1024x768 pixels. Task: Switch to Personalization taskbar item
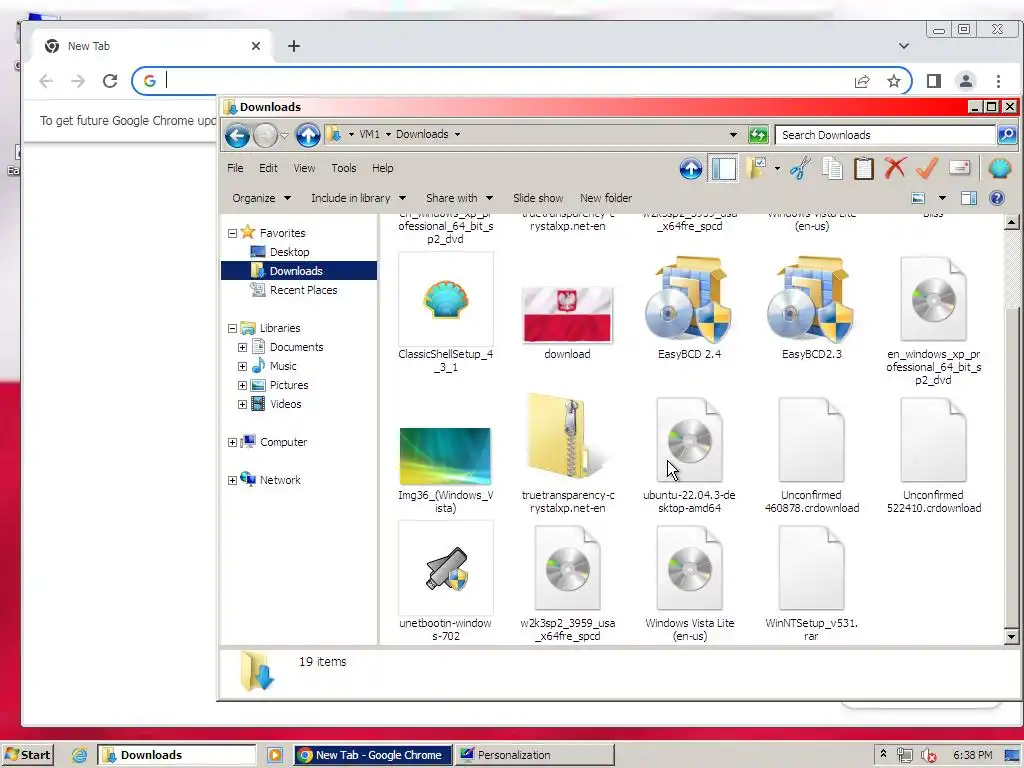click(534, 755)
